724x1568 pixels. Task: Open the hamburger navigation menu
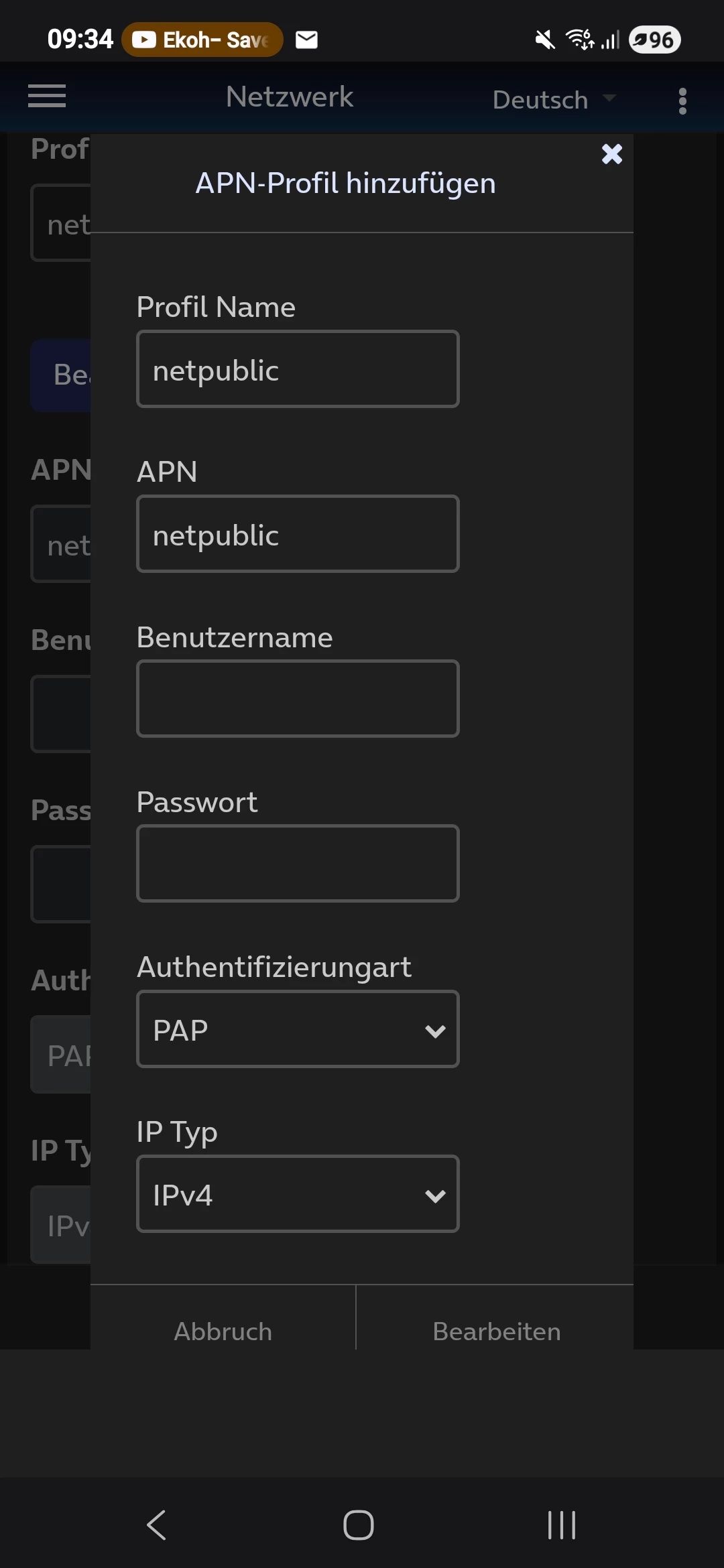(x=47, y=96)
